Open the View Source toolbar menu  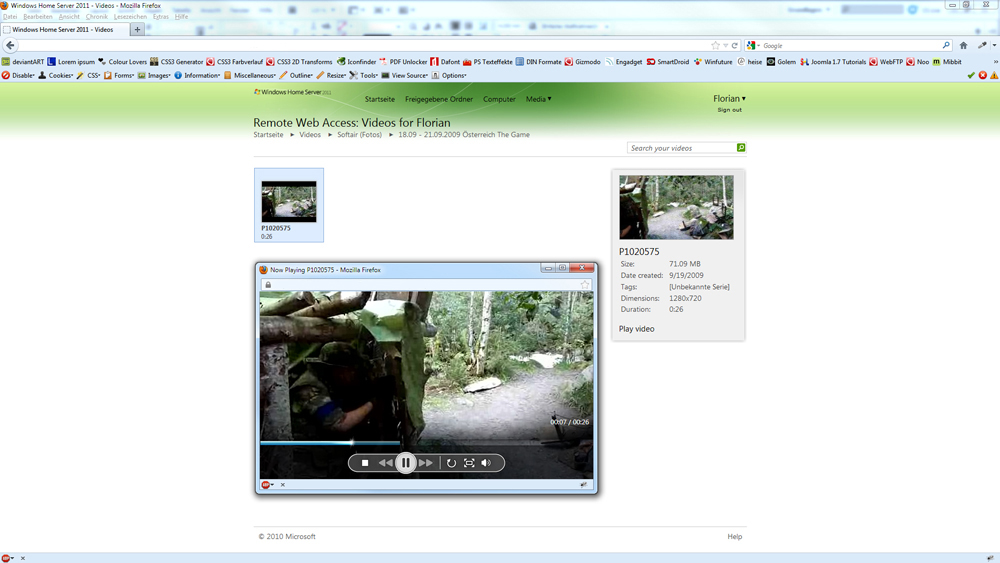pos(405,75)
